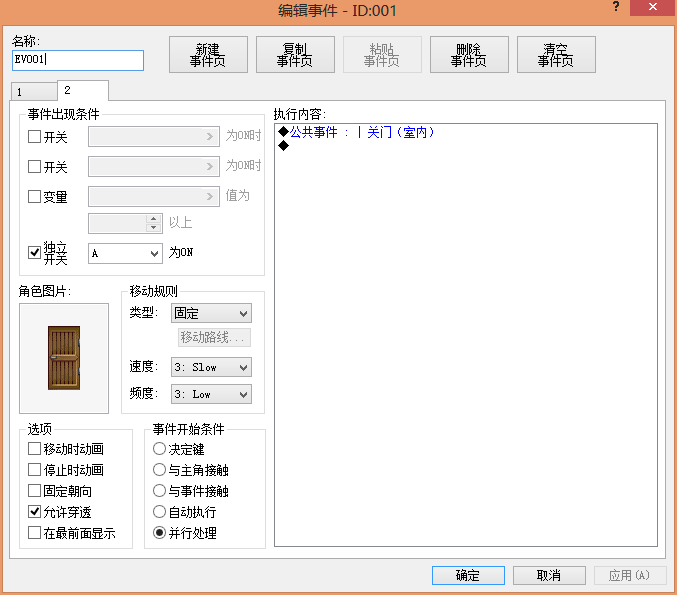Screen dimensions: 677x595
Task: Click the 新建事件页 button
Action: coord(208,55)
